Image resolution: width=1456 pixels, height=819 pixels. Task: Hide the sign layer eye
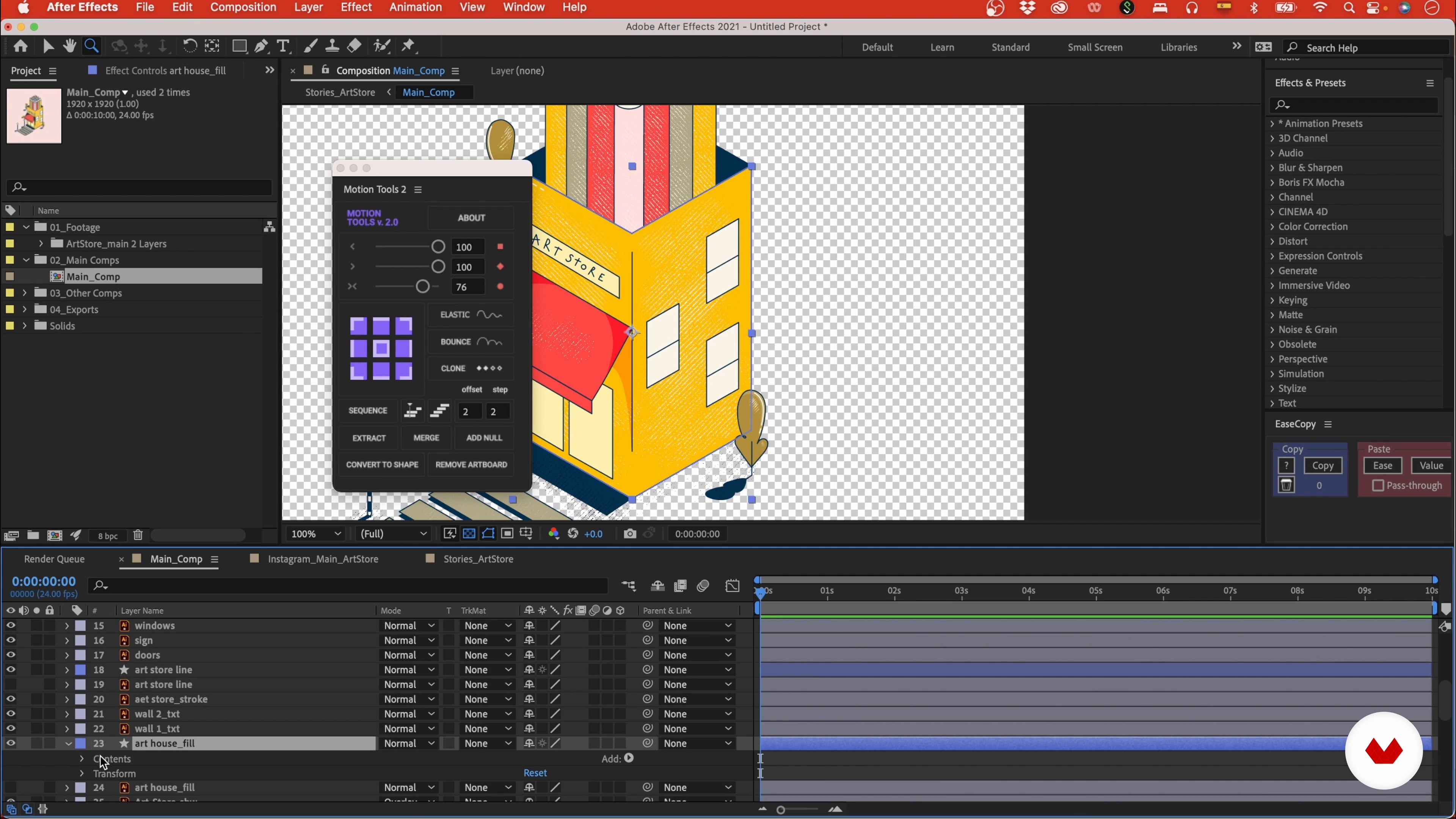pos(11,640)
